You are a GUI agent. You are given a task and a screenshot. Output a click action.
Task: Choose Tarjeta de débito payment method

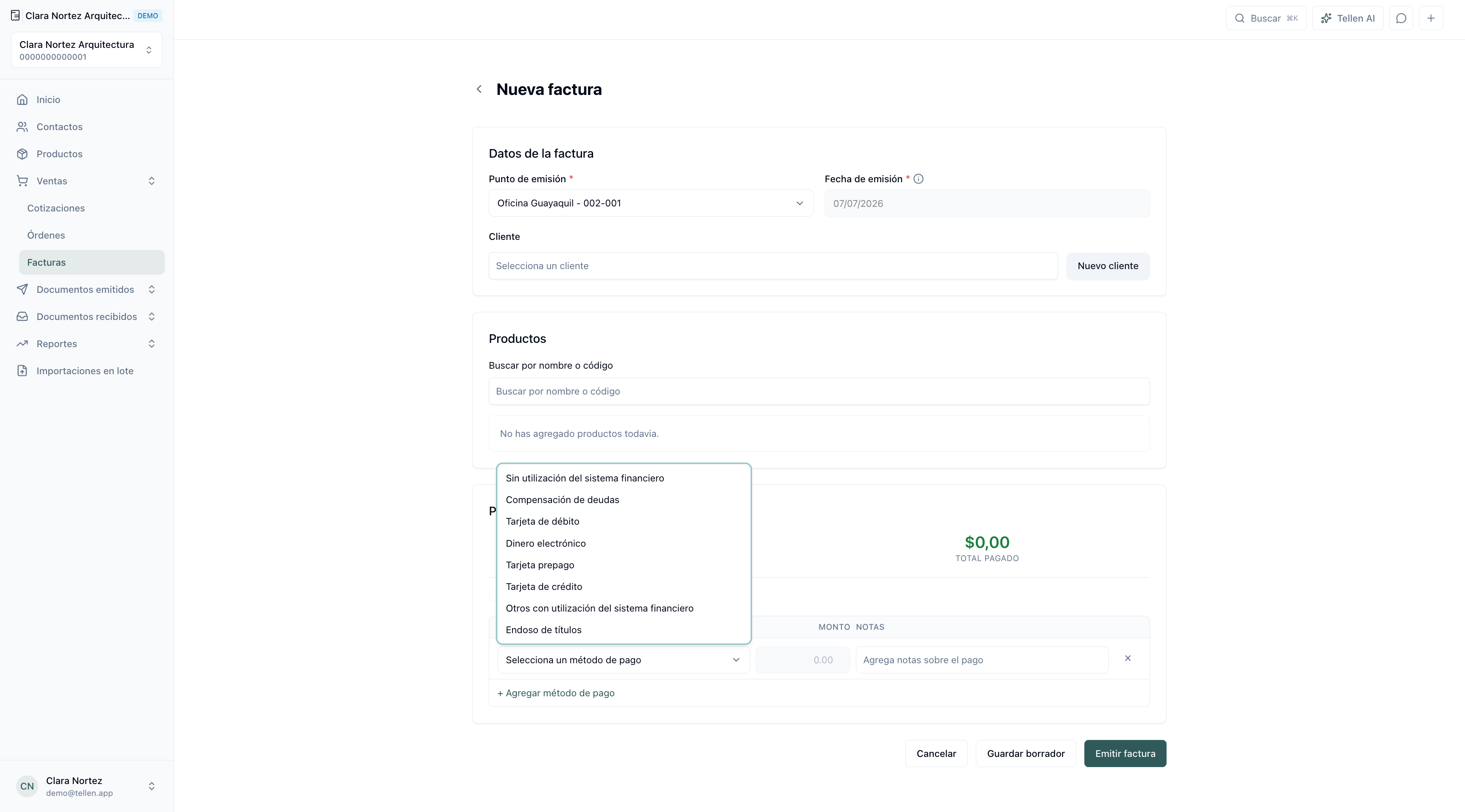tap(624, 521)
